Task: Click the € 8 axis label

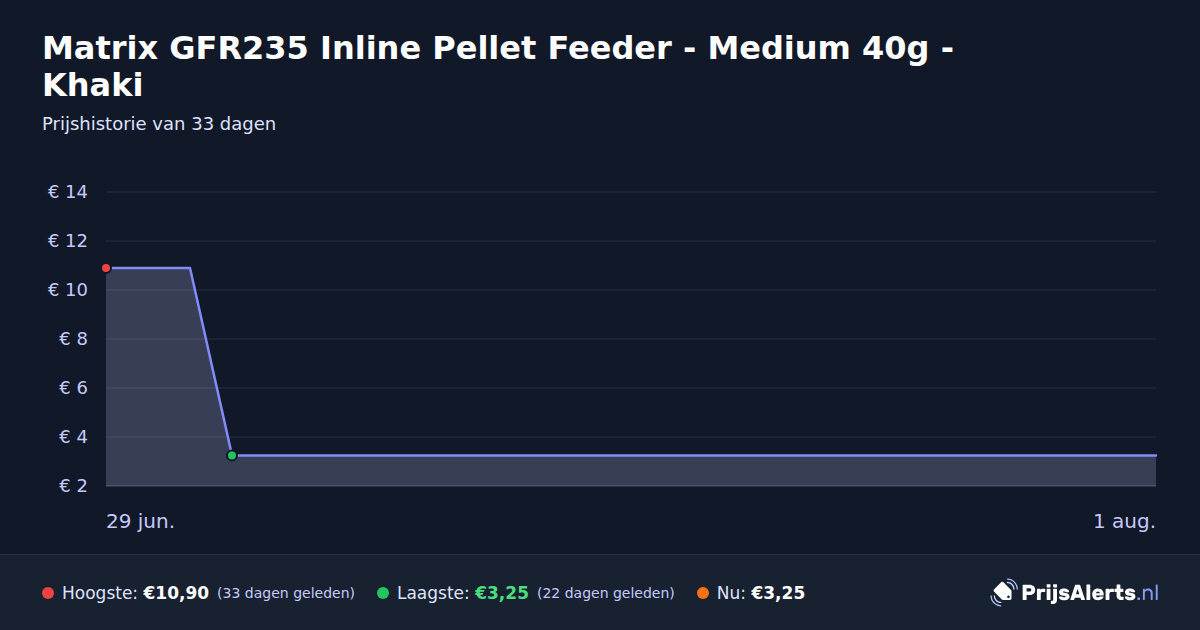Action: tap(74, 339)
